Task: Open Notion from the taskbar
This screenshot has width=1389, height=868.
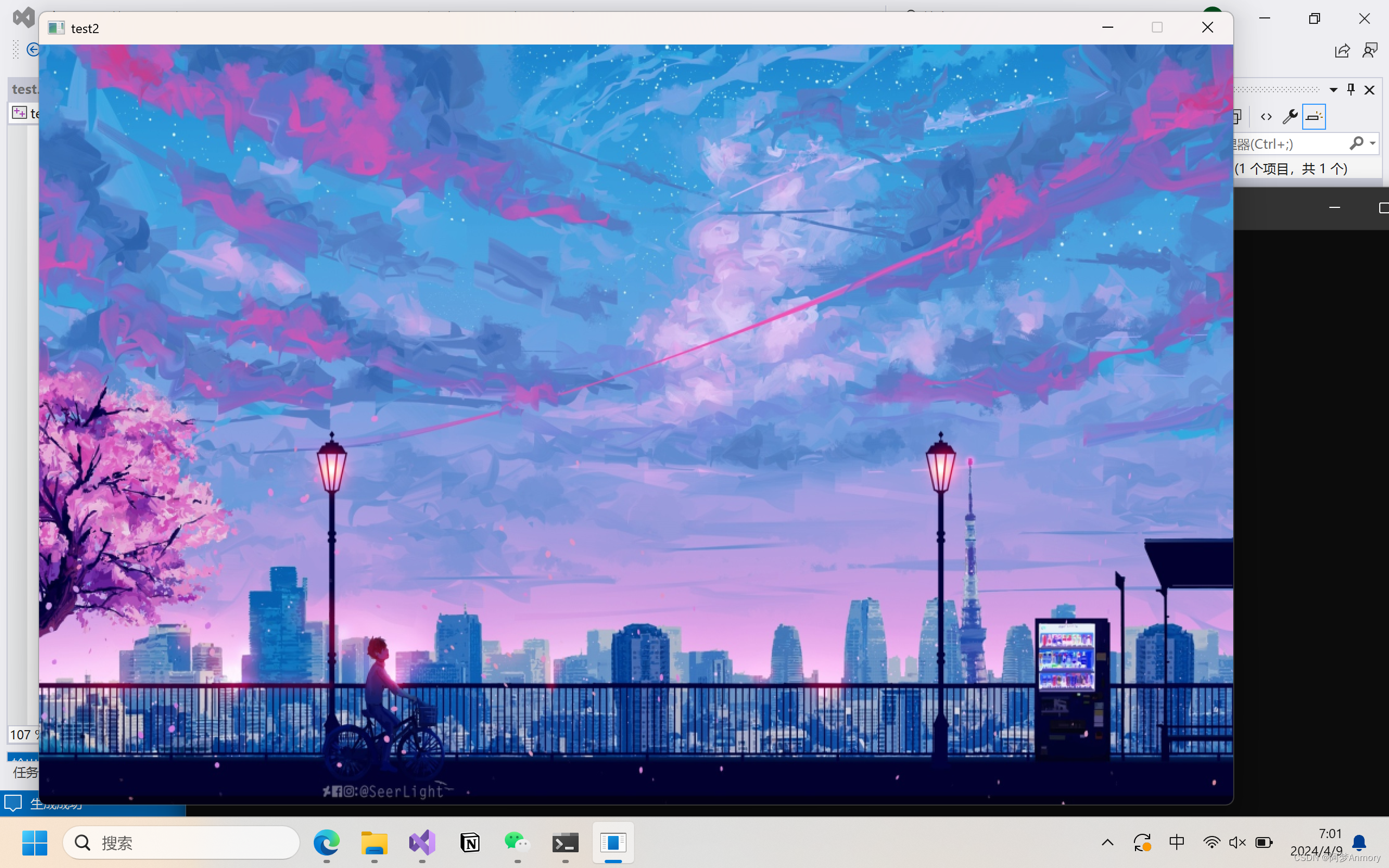Action: pyautogui.click(x=470, y=842)
